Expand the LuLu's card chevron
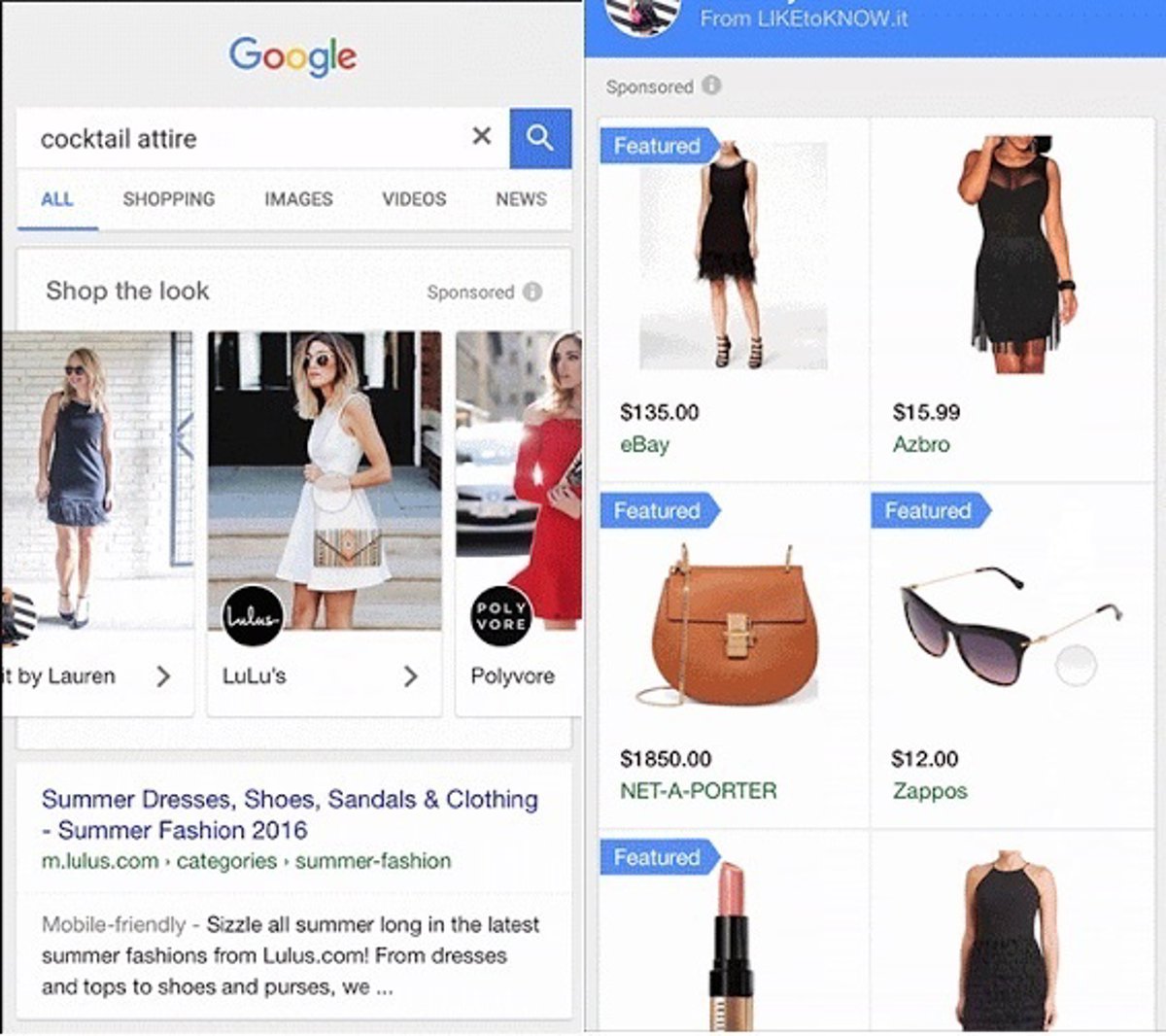Image resolution: width=1166 pixels, height=1036 pixels. click(410, 676)
